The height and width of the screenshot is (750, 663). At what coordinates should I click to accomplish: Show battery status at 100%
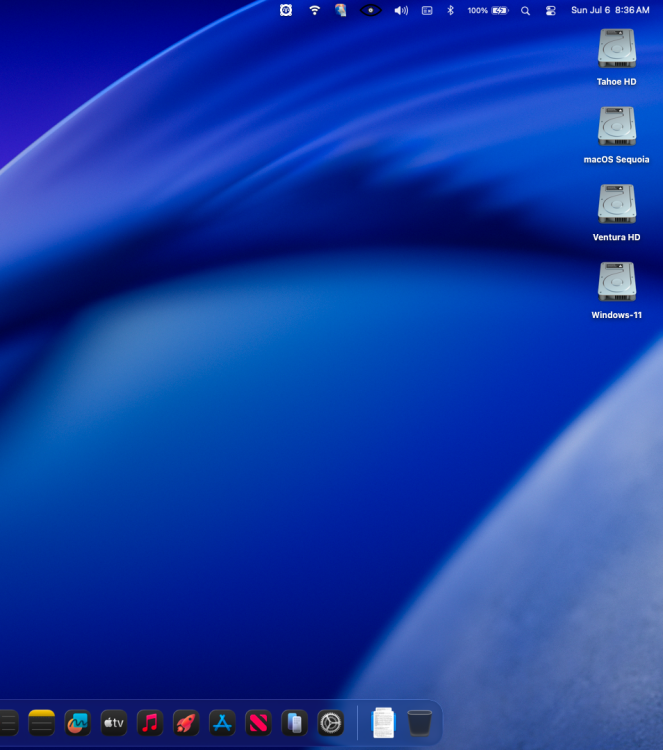tap(488, 10)
